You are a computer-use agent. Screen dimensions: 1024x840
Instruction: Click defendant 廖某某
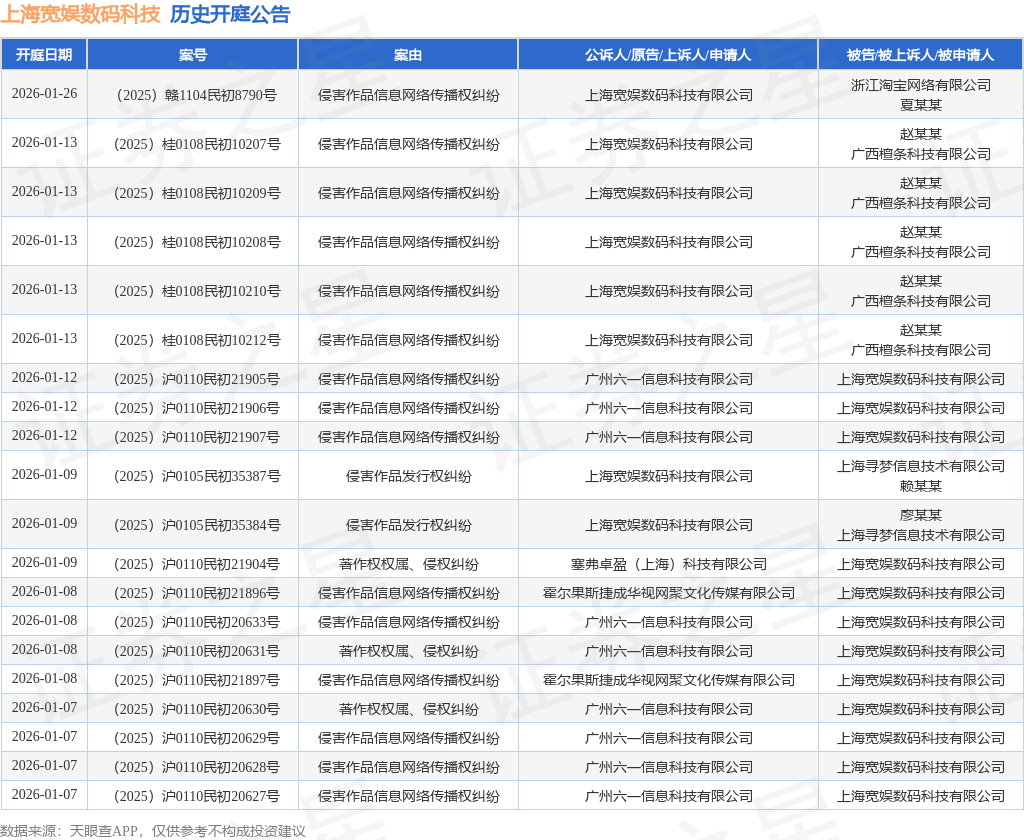click(x=921, y=515)
